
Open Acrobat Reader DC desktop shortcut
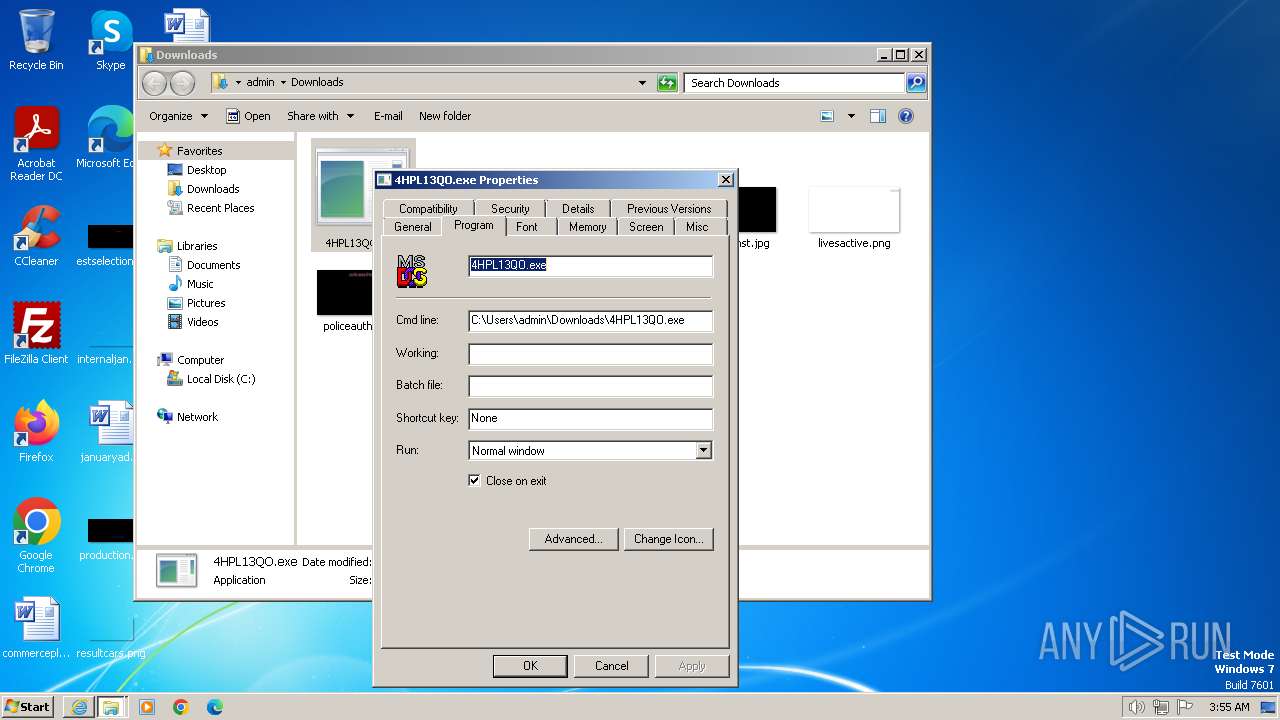tap(36, 144)
